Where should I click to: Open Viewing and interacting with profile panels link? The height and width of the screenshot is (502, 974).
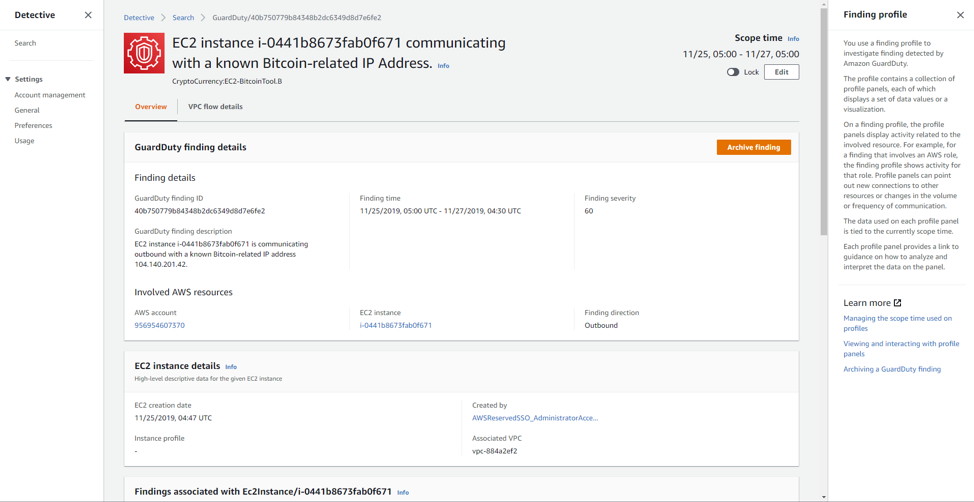tap(901, 349)
